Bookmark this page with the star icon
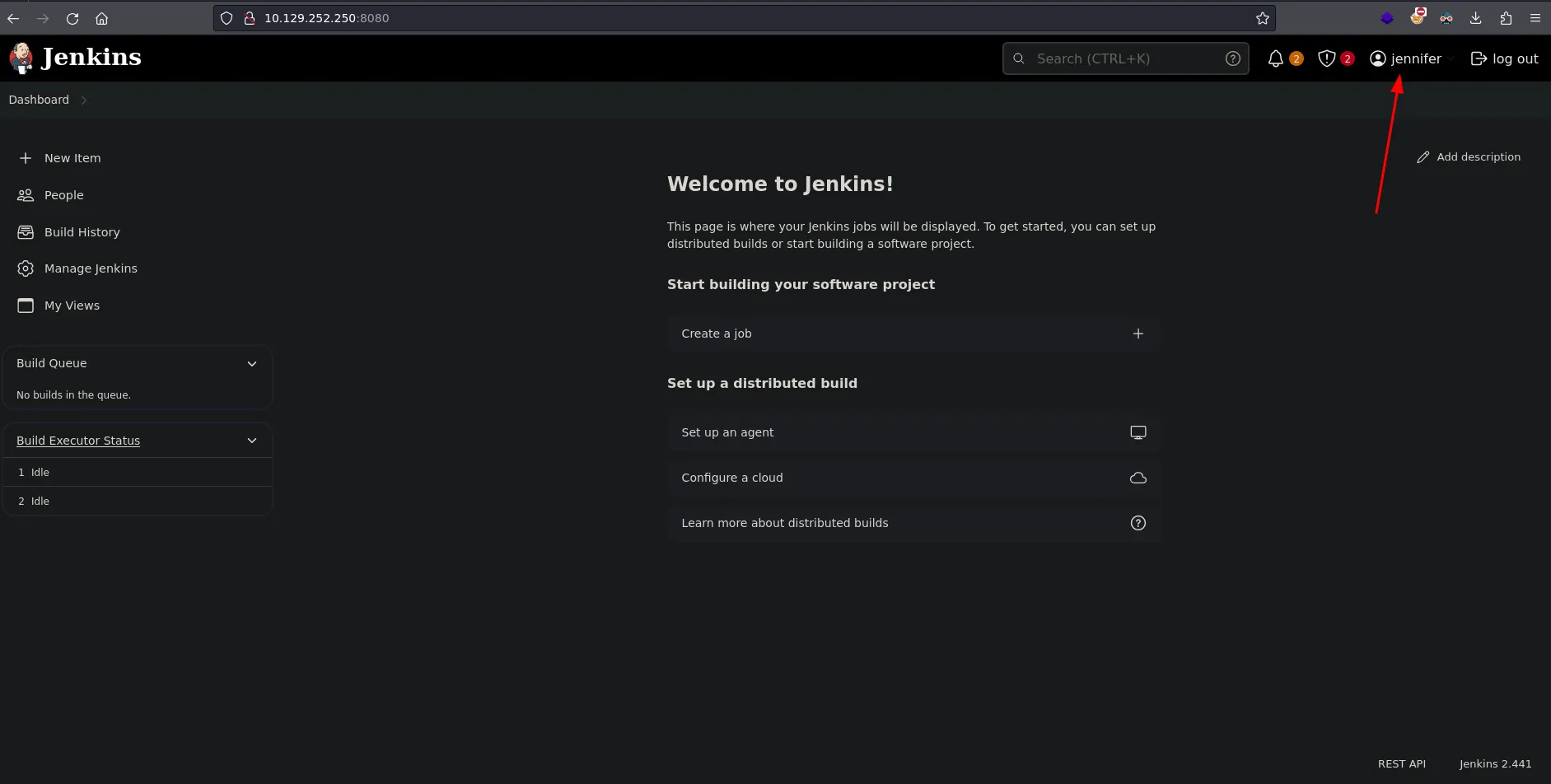This screenshot has height=784, width=1551. click(x=1262, y=18)
